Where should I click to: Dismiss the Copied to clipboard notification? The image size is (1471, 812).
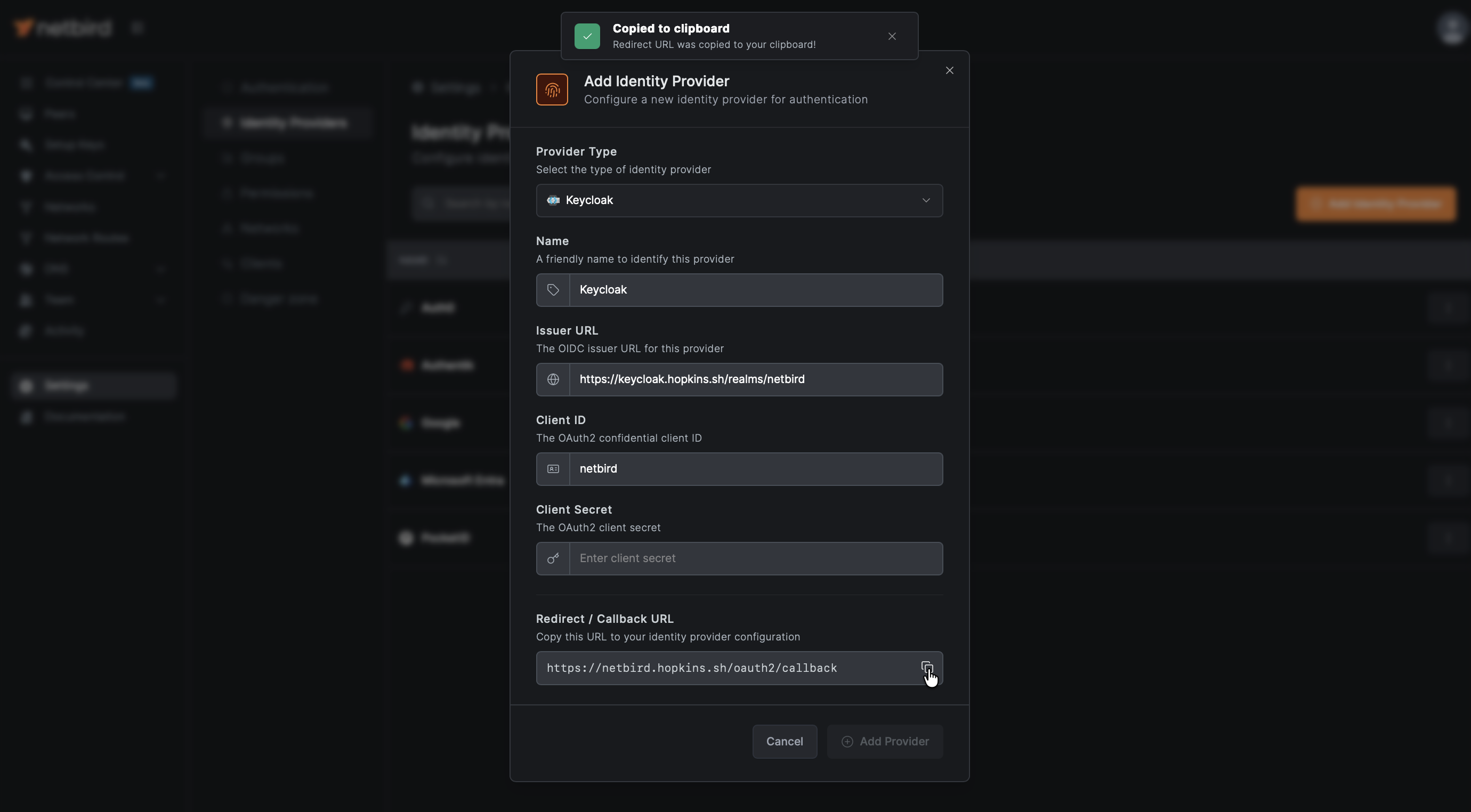click(892, 36)
